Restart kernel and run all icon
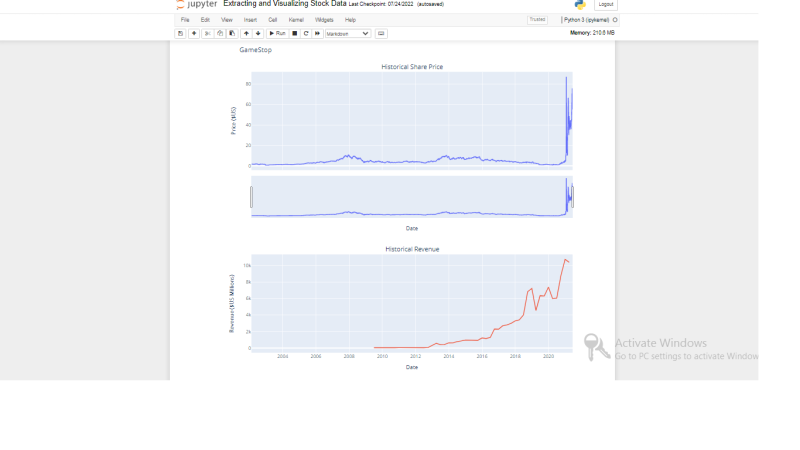Viewport: 800px width, 450px height. pos(317,34)
